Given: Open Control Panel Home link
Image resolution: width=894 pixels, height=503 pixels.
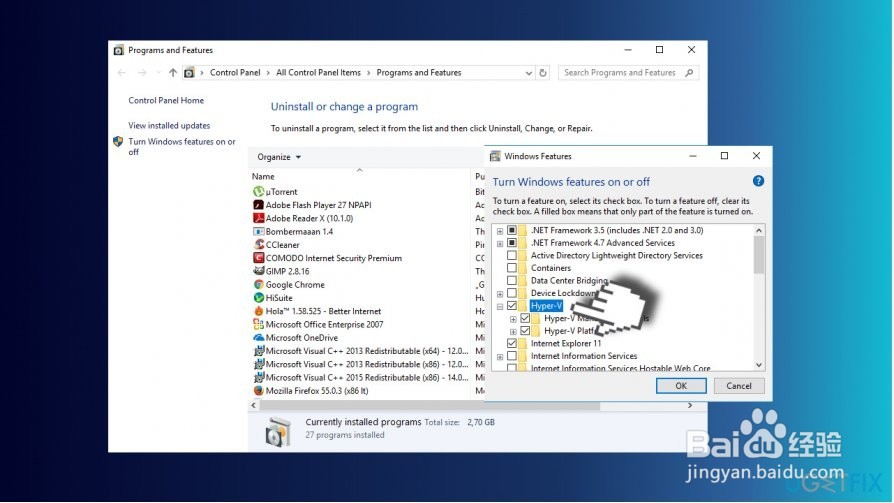Looking at the screenshot, I should click(166, 100).
